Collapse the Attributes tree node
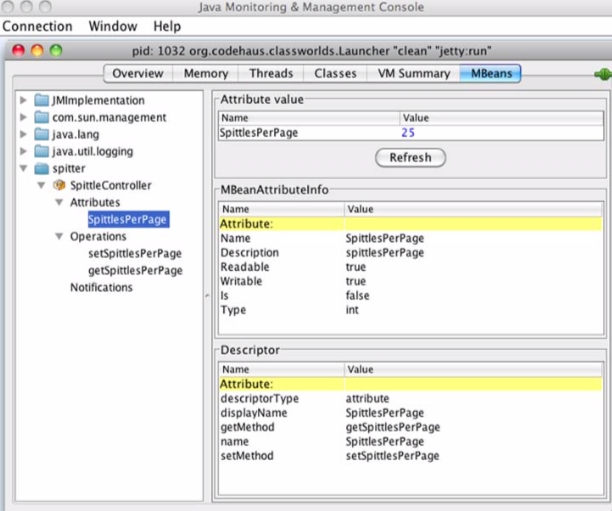612x511 pixels. (x=59, y=203)
